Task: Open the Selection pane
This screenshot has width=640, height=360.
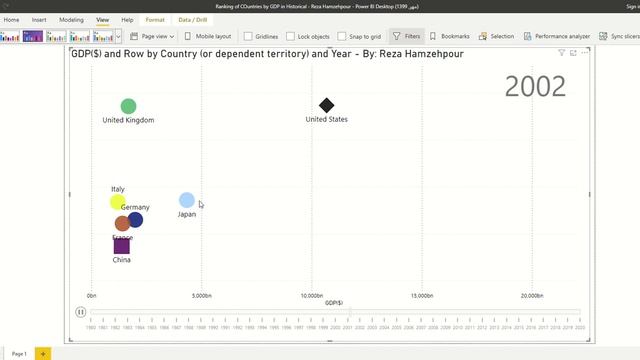Action: tap(496, 36)
